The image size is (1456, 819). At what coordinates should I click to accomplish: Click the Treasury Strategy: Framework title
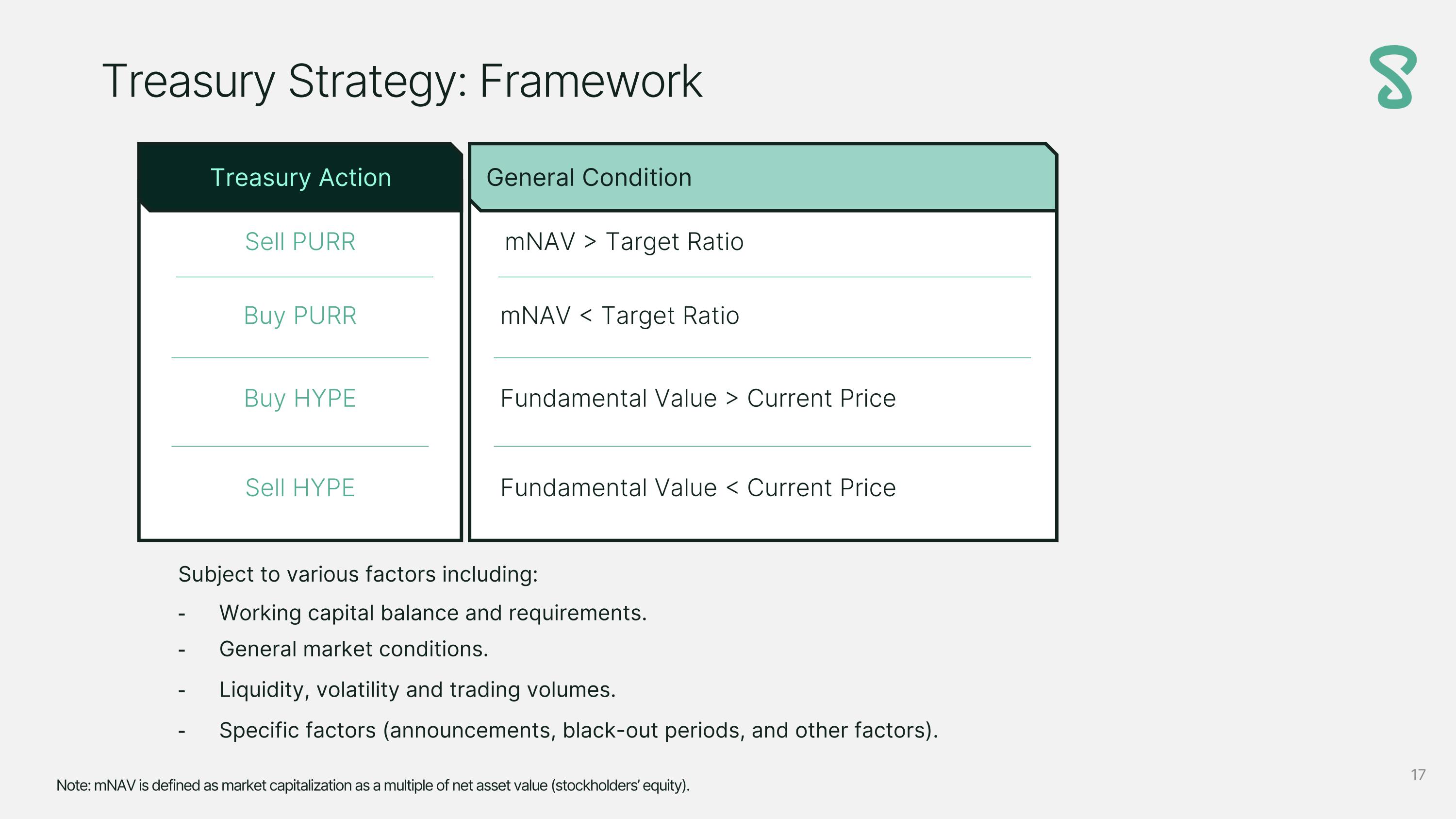pos(402,82)
